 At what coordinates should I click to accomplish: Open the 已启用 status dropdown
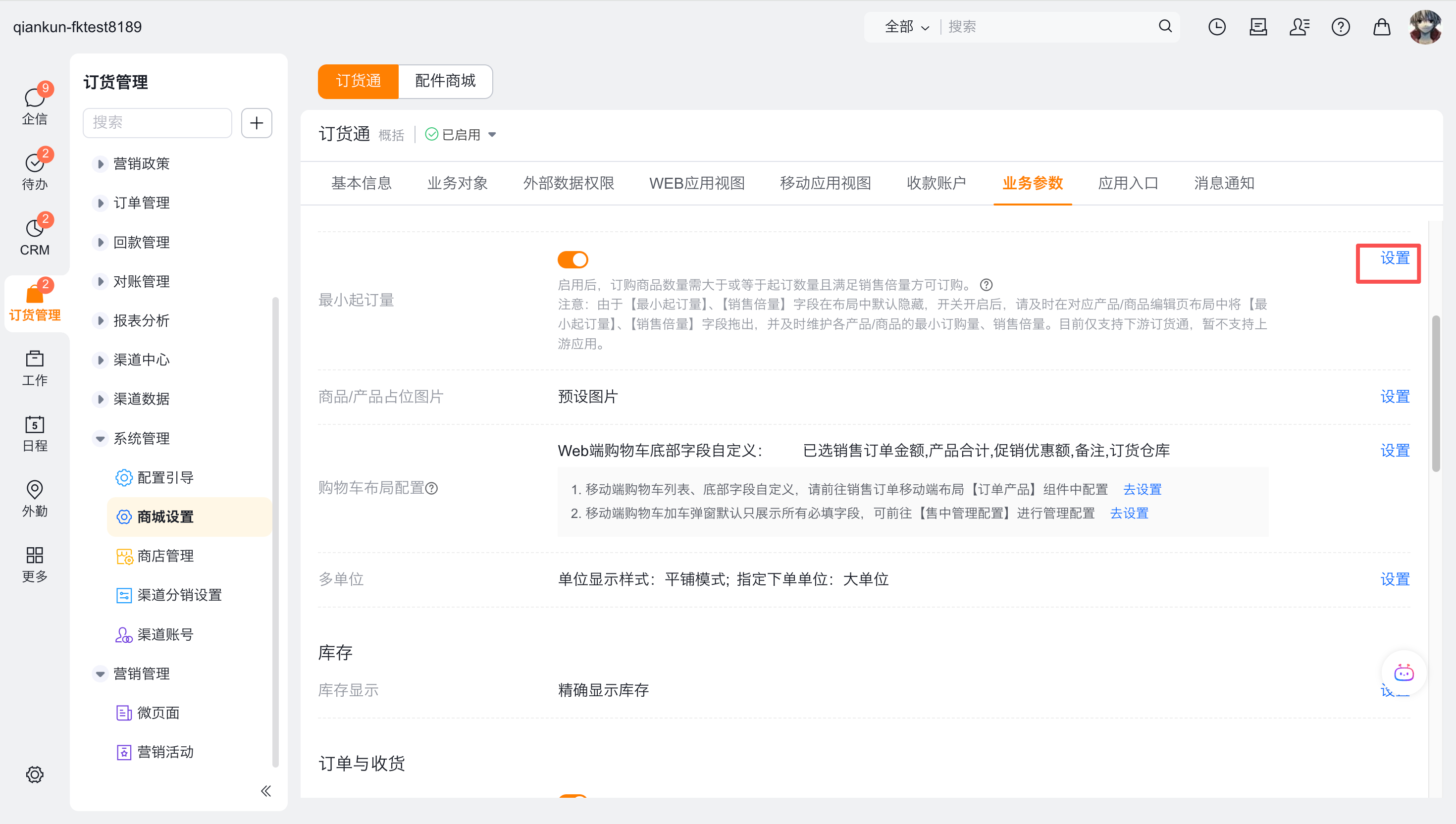pos(461,135)
